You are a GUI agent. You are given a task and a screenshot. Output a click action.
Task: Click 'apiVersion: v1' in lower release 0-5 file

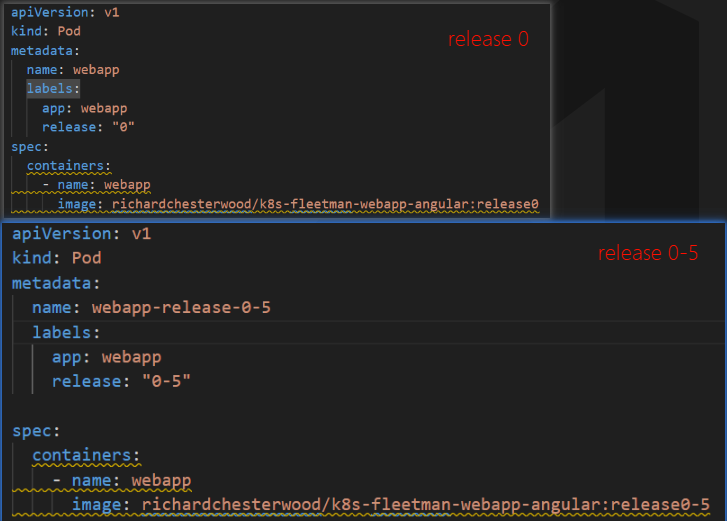[x=82, y=233]
